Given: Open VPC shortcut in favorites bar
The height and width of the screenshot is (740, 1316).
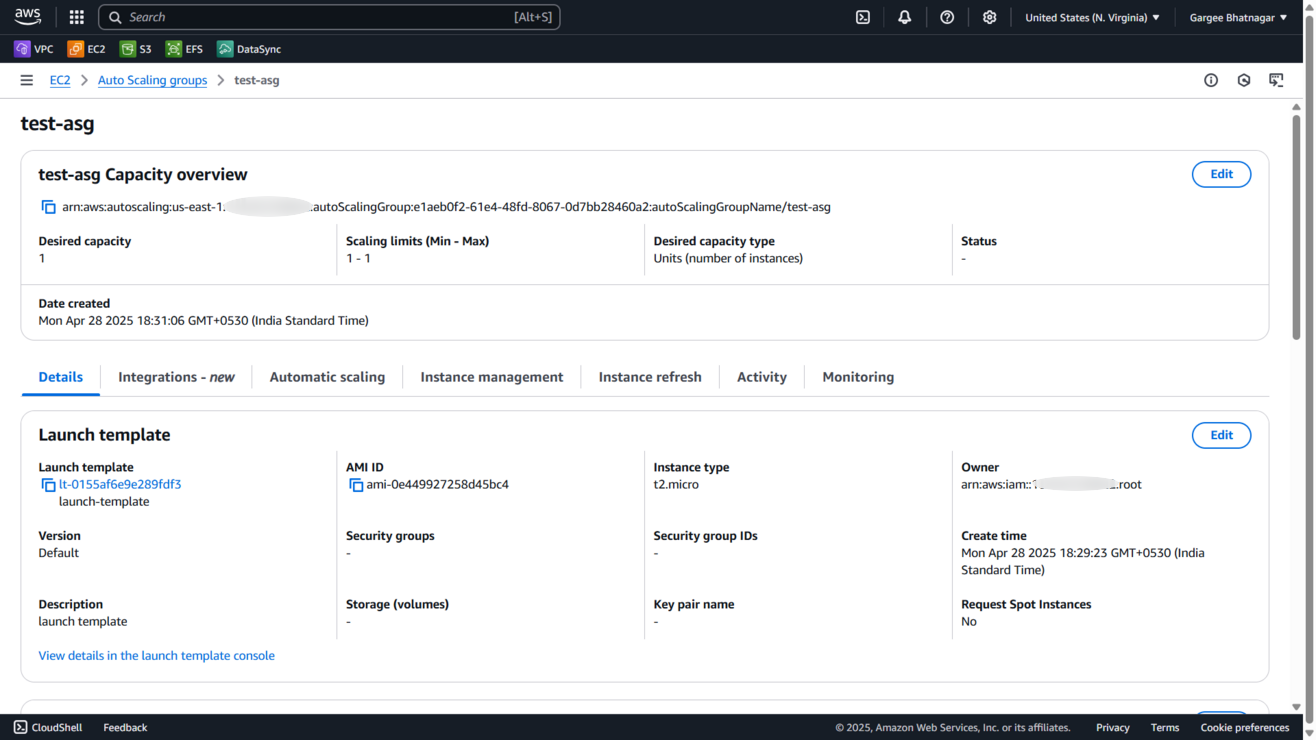Looking at the screenshot, I should pyautogui.click(x=34, y=49).
